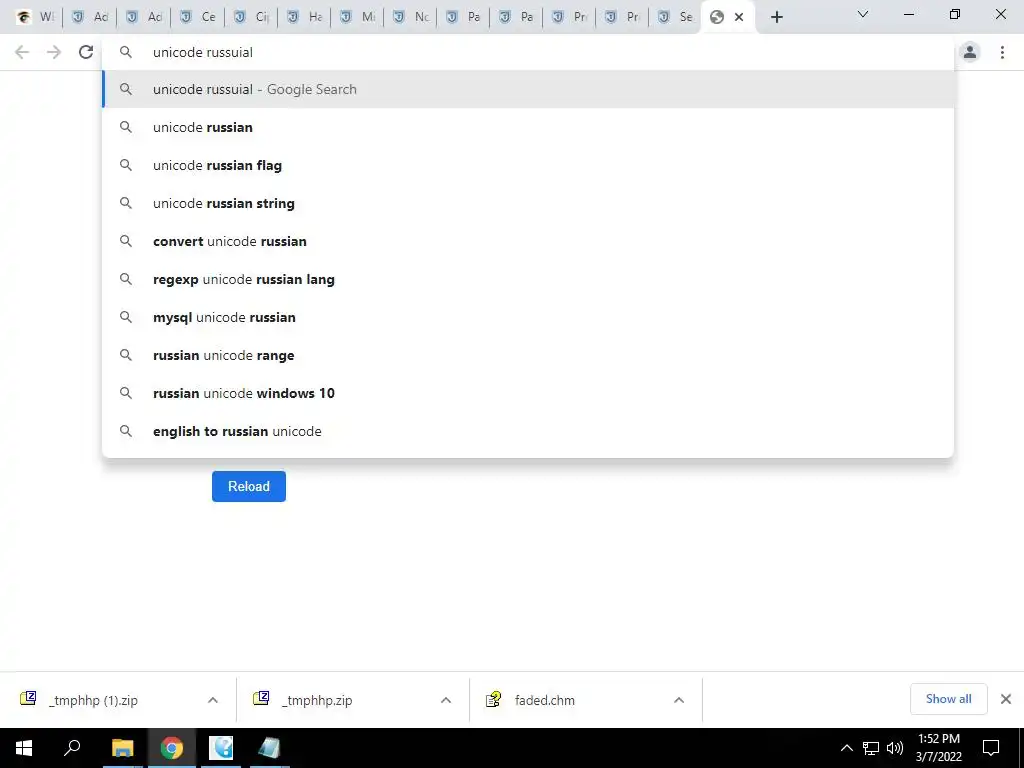Switch to the tab labeled W

coord(37,17)
